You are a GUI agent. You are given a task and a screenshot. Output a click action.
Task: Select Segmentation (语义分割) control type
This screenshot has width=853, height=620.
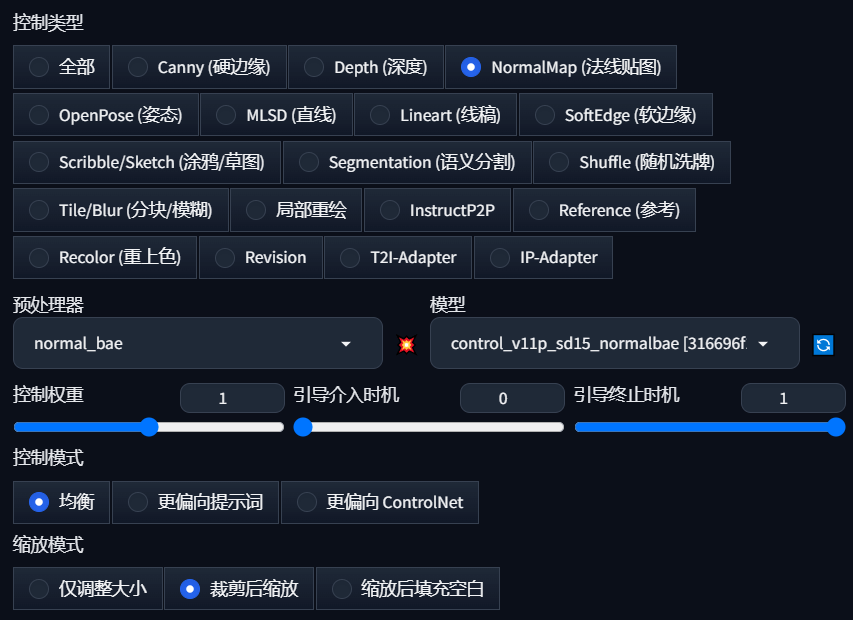[x=407, y=162]
